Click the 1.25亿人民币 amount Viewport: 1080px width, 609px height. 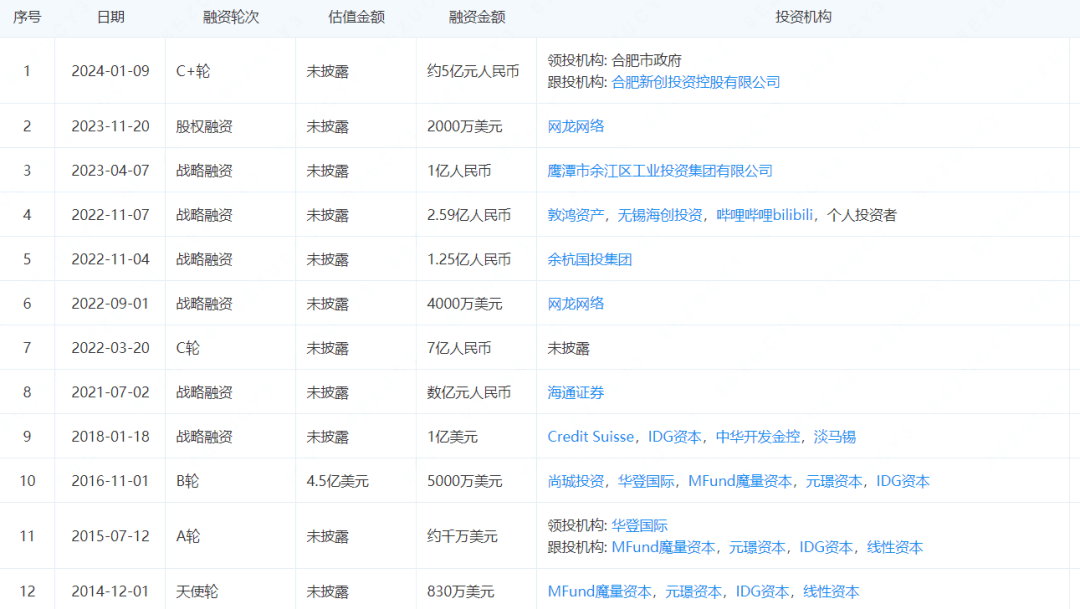(469, 259)
